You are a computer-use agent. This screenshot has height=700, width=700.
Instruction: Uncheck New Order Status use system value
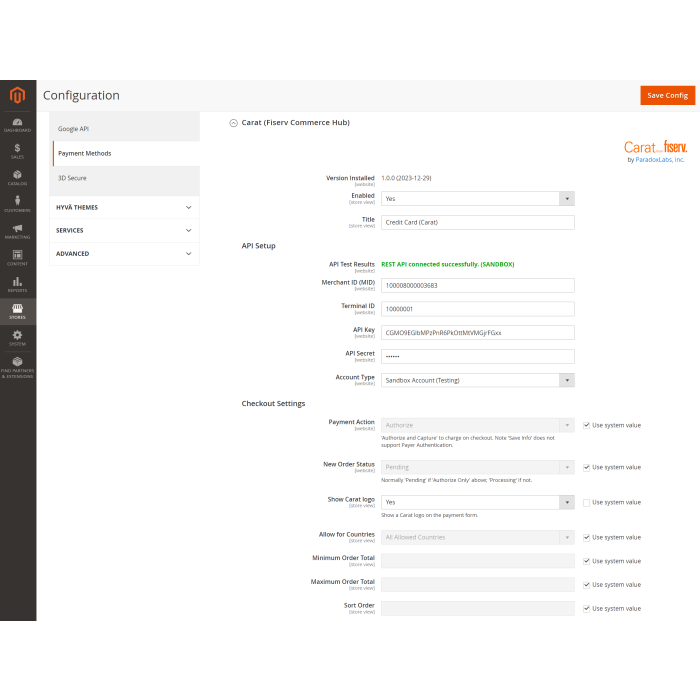point(586,467)
